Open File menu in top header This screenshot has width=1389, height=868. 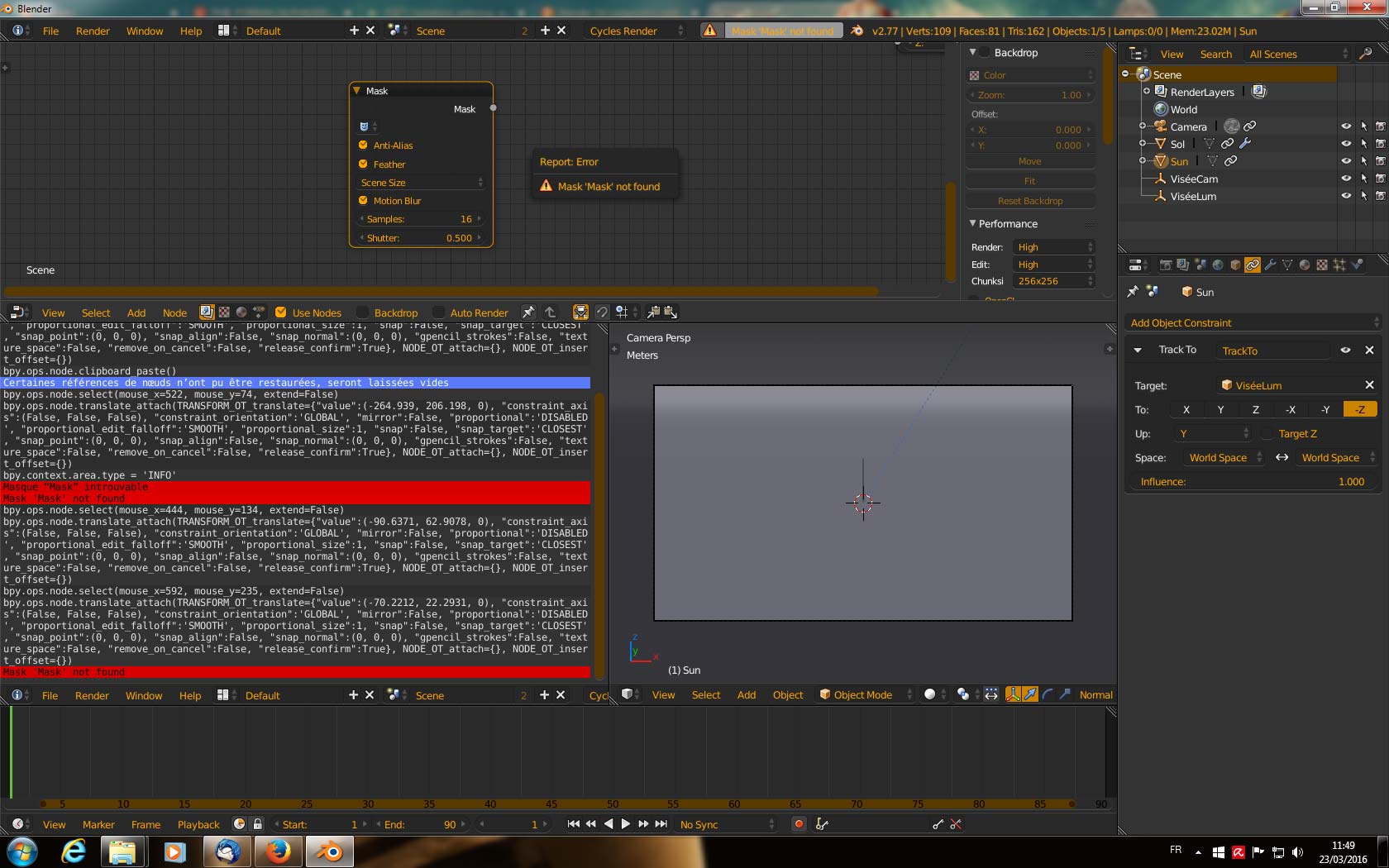[x=50, y=31]
